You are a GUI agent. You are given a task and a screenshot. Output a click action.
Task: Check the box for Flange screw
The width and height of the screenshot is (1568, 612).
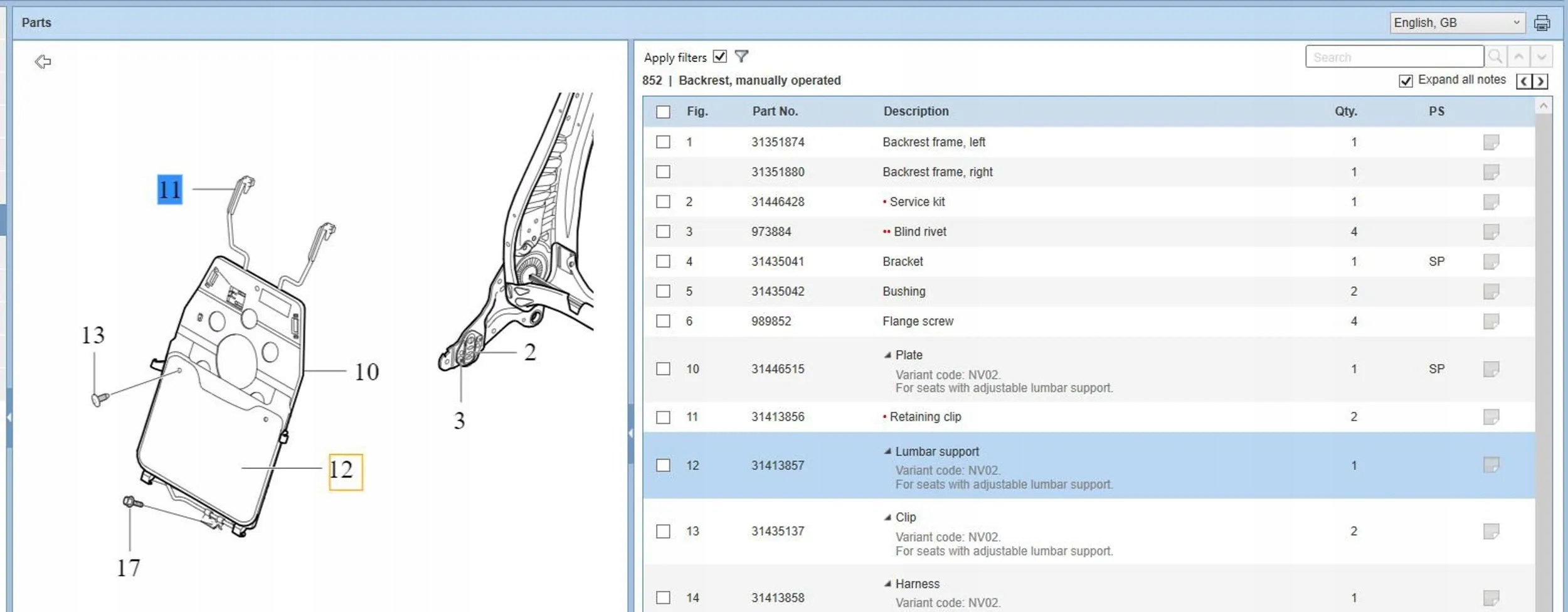pyautogui.click(x=663, y=321)
